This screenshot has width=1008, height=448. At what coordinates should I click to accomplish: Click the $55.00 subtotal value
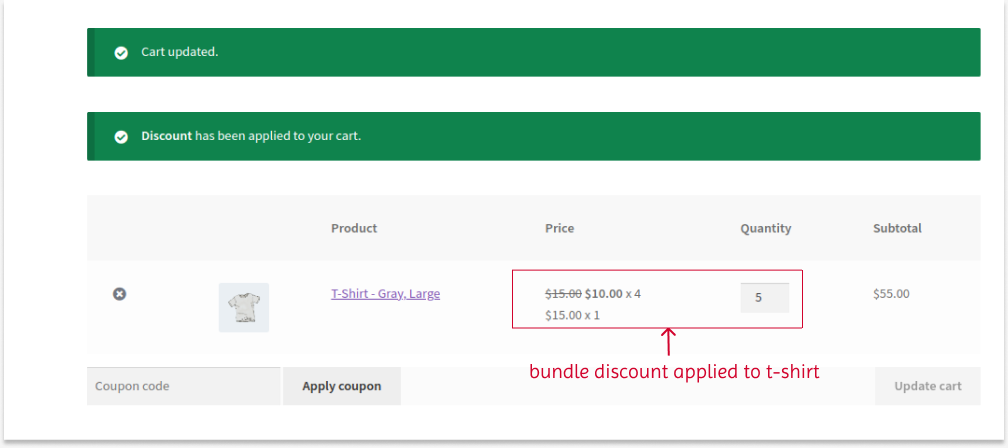pyautogui.click(x=892, y=294)
